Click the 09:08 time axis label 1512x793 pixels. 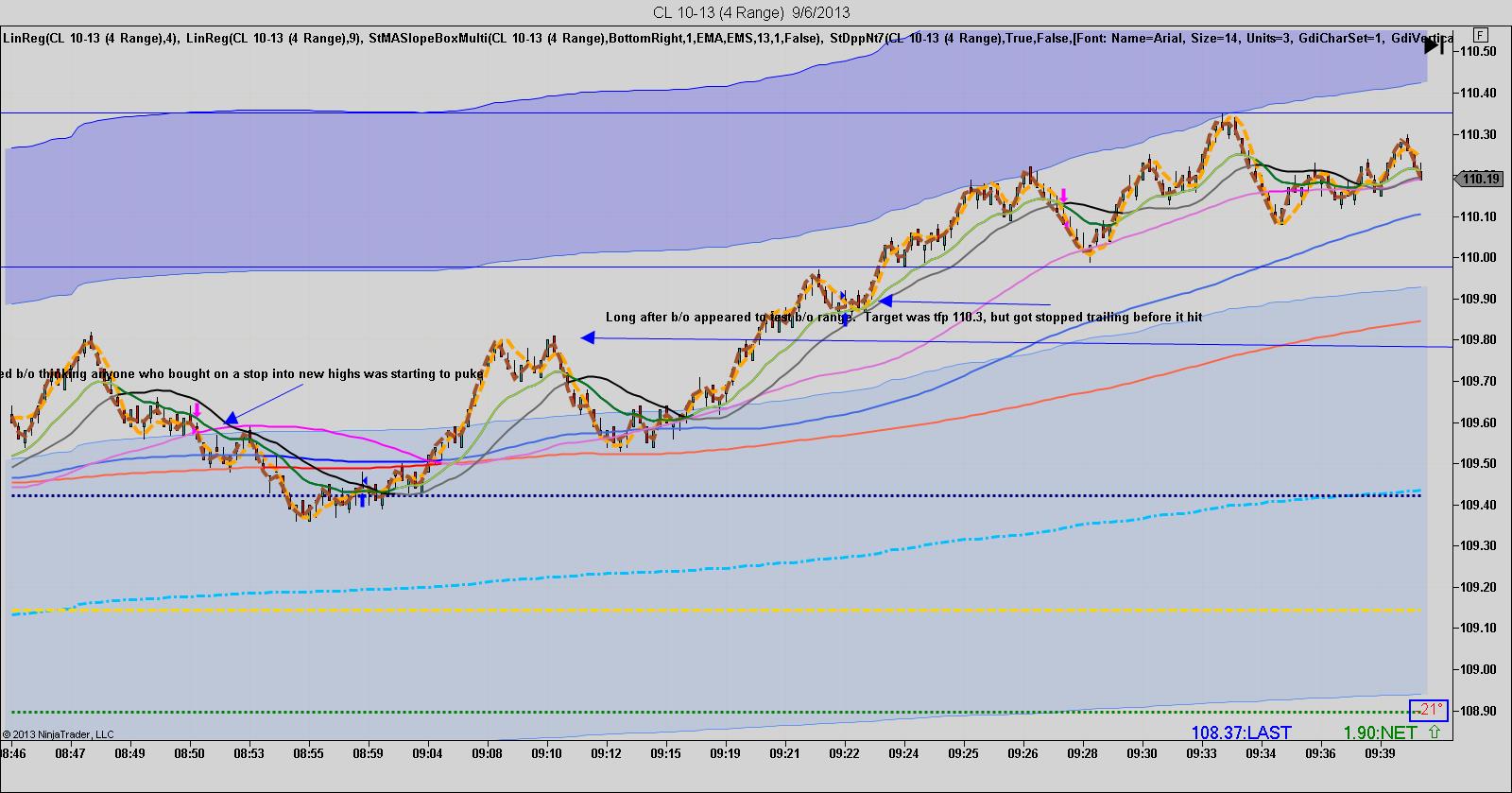(x=487, y=754)
